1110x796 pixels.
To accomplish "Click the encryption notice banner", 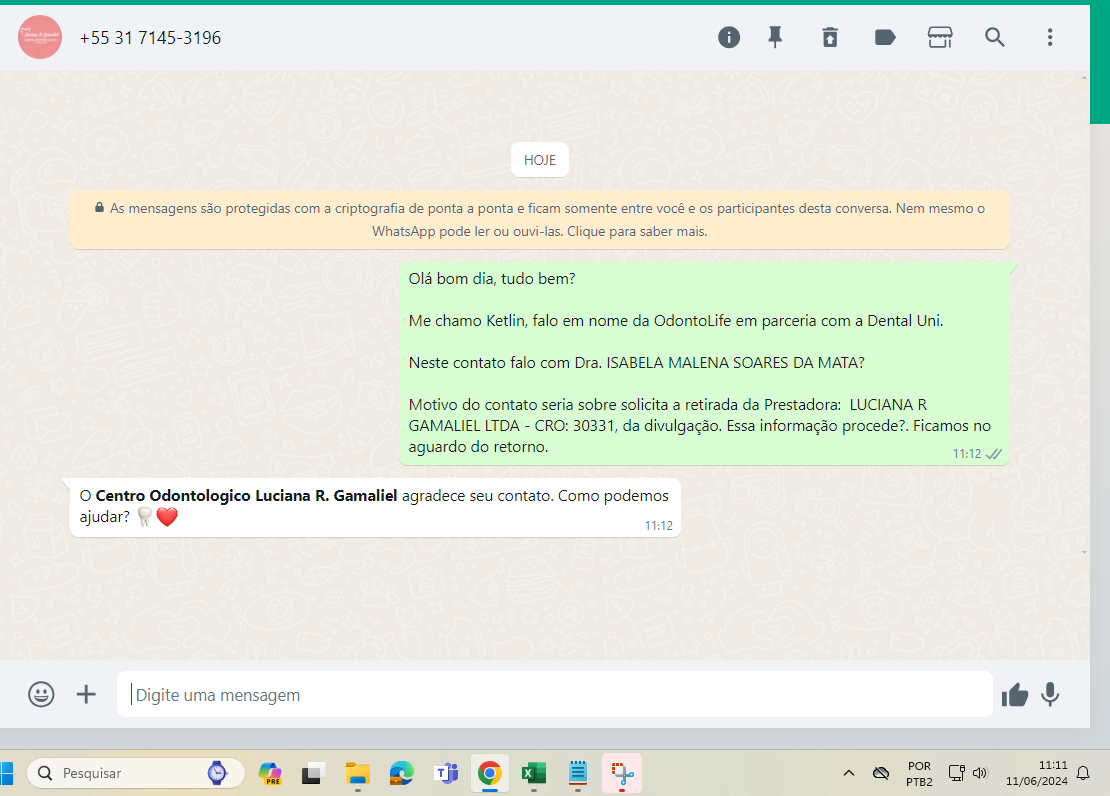I will click(540, 220).
